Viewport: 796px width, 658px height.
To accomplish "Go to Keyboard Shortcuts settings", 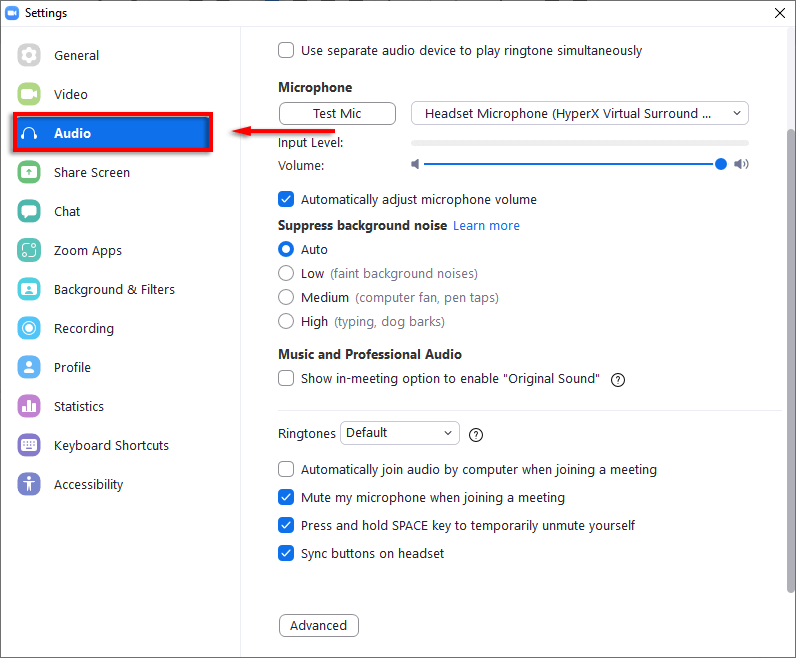I will (x=111, y=445).
